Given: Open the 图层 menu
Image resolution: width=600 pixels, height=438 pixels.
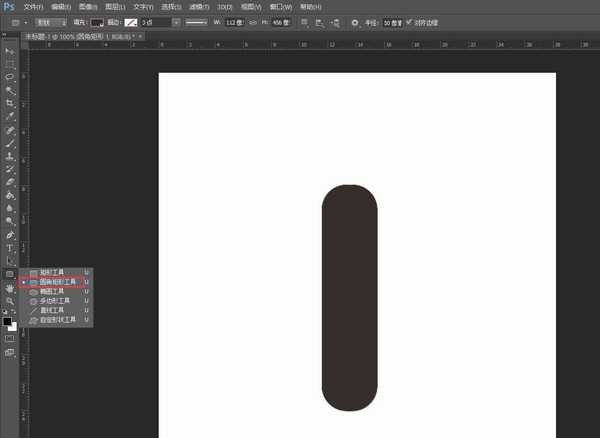Looking at the screenshot, I should [x=114, y=6].
